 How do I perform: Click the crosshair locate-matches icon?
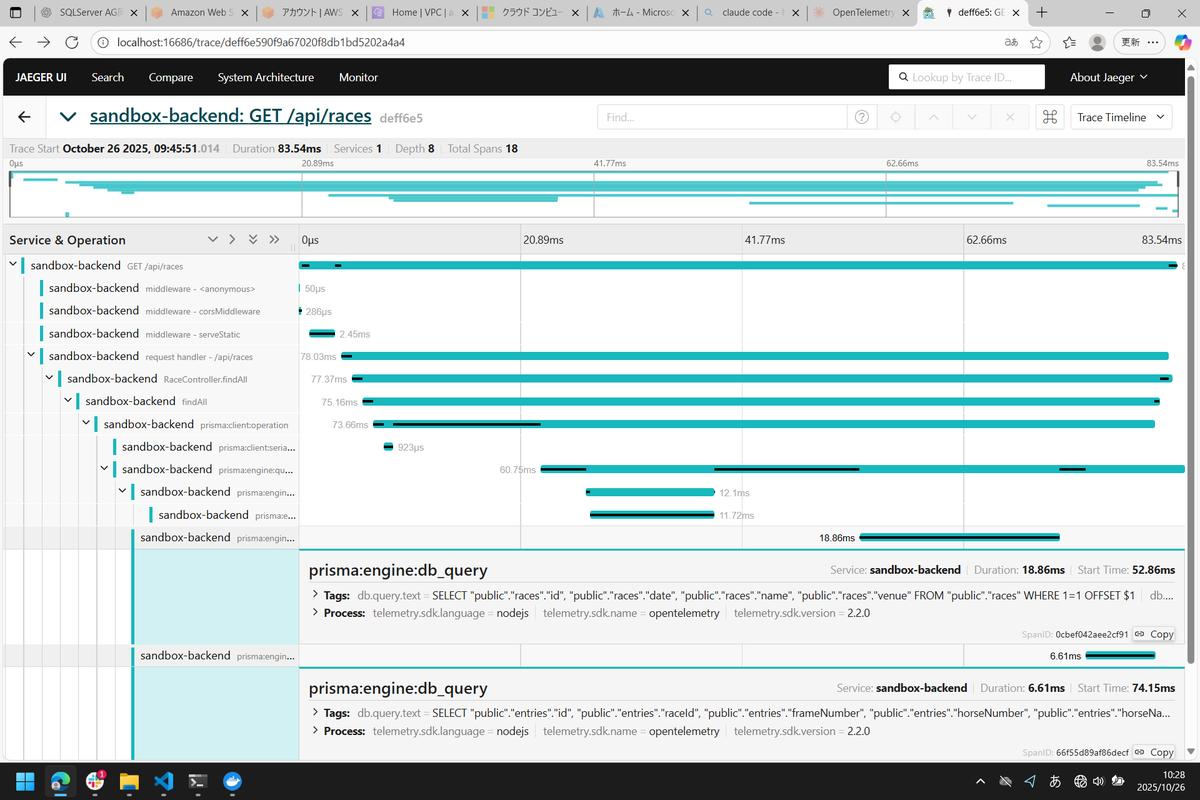(x=896, y=117)
